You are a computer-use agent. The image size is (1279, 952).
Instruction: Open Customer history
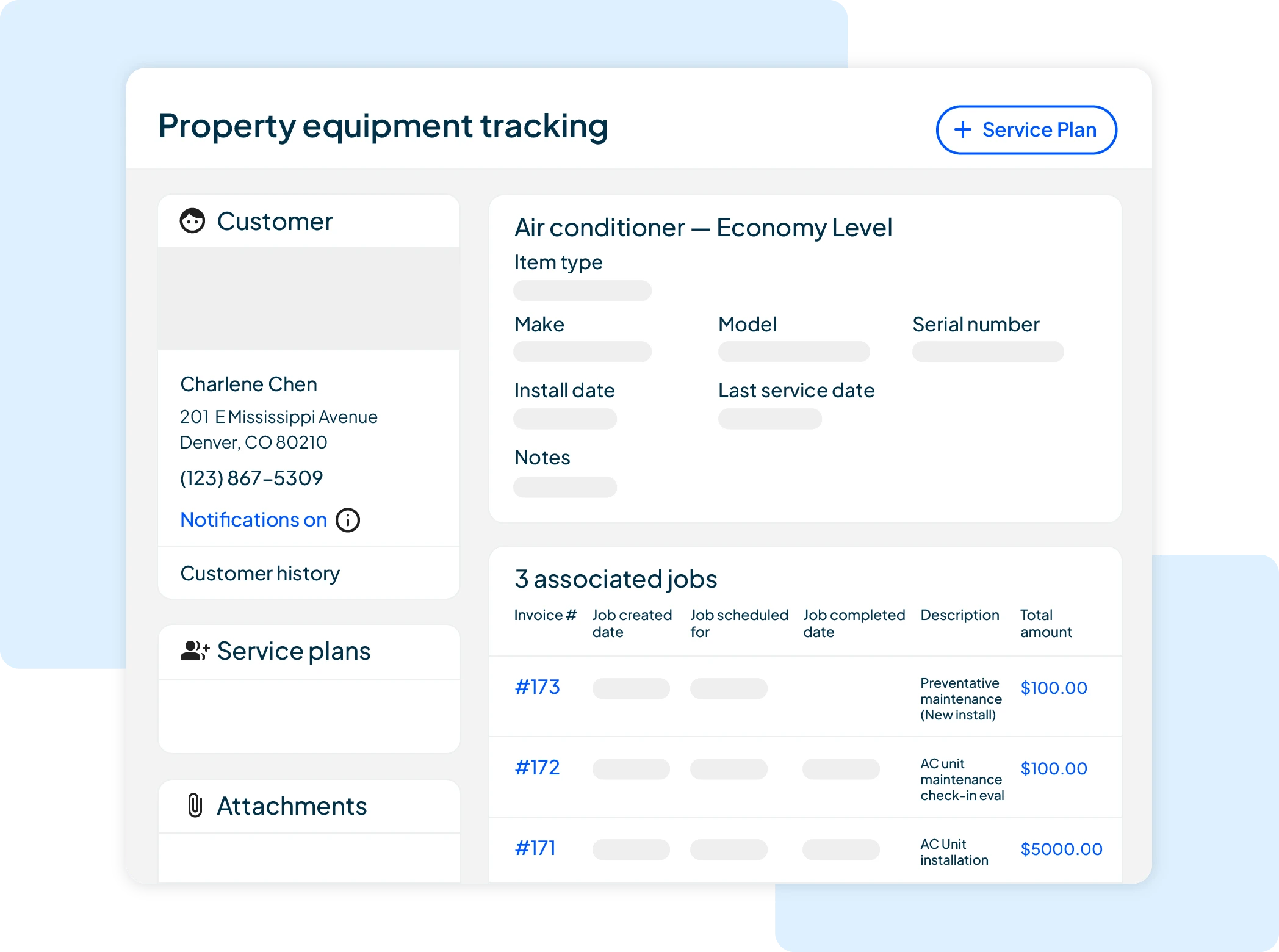click(x=261, y=572)
